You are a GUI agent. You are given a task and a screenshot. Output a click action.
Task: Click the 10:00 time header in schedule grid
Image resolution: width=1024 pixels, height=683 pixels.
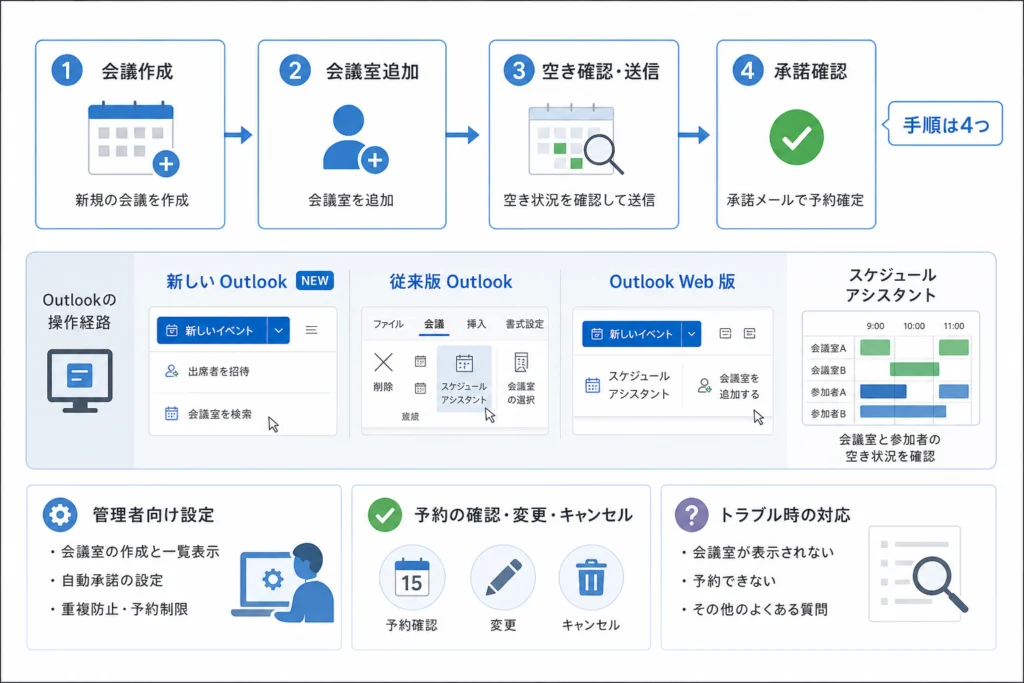914,326
